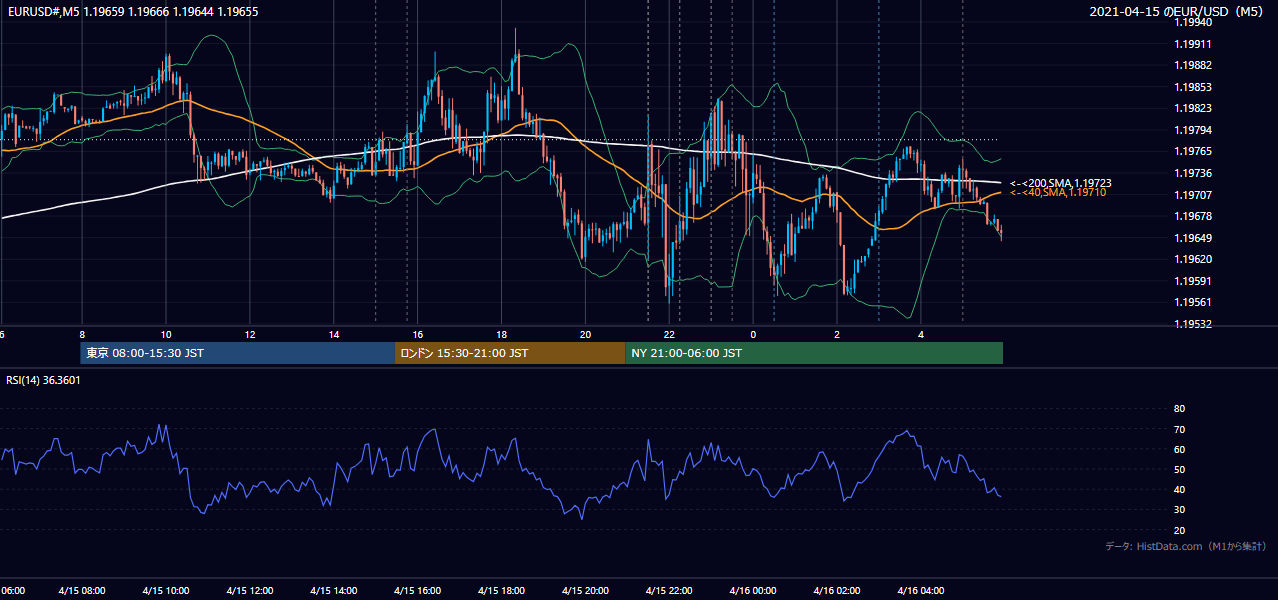Image resolution: width=1278 pixels, height=600 pixels.
Task: Click price axis value 1.19823
Action: click(1193, 109)
